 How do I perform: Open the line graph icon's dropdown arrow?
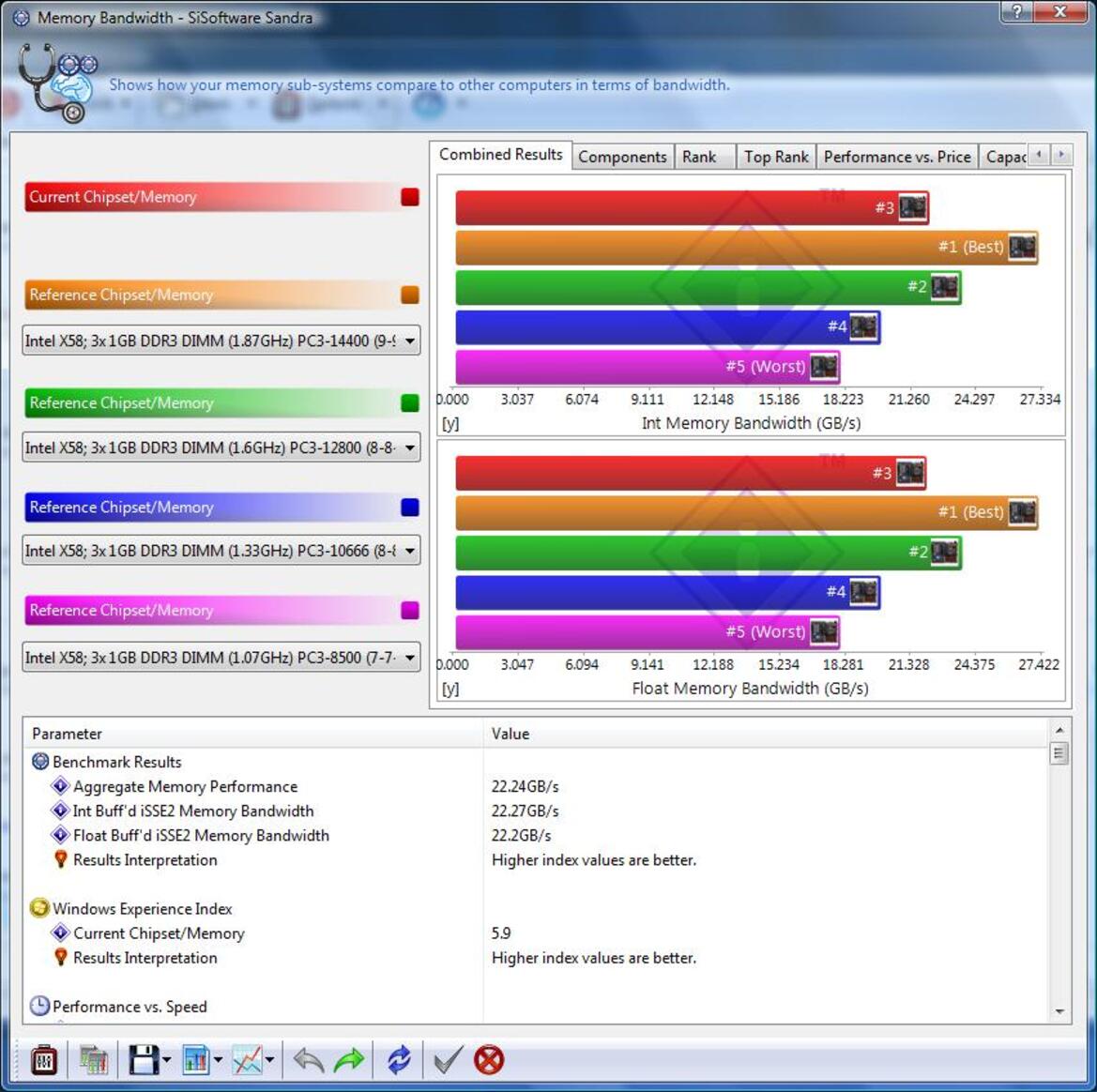(x=269, y=1060)
